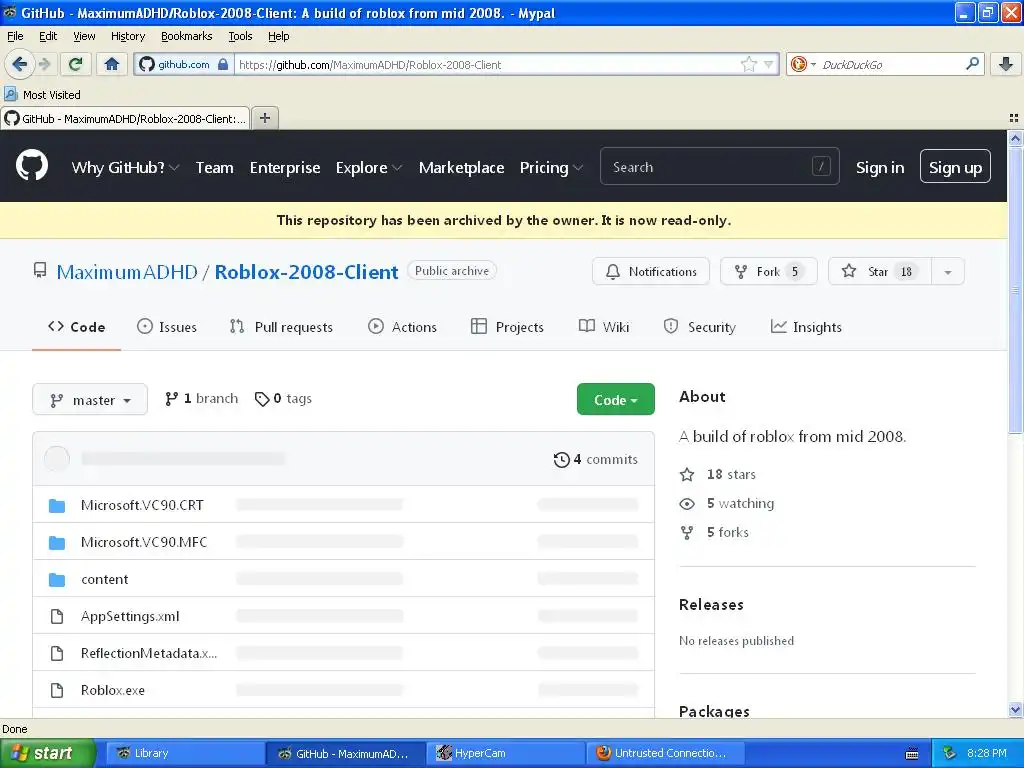Image resolution: width=1024 pixels, height=768 pixels.
Task: Open the URL bar history dropdown arrow
Action: click(769, 64)
